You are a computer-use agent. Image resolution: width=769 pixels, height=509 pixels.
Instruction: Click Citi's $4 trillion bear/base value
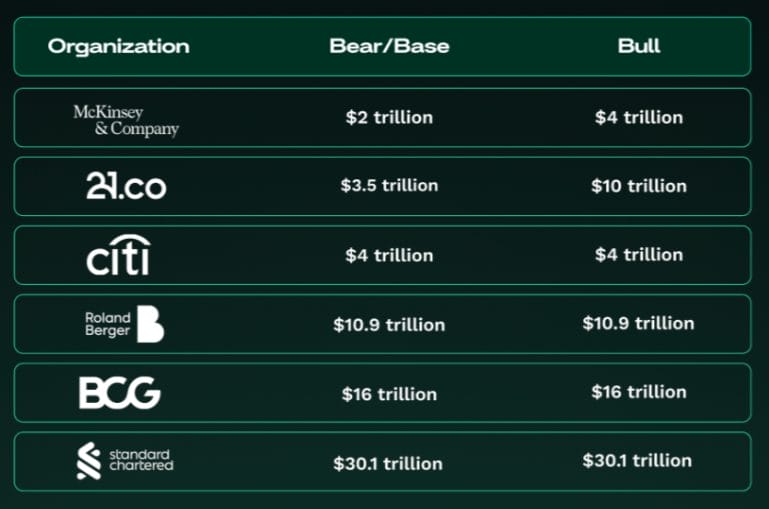coord(389,255)
